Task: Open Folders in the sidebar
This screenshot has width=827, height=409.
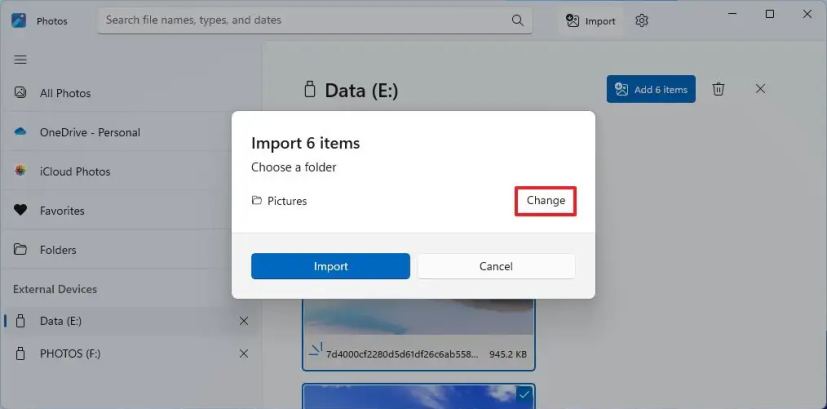Action: 58,250
